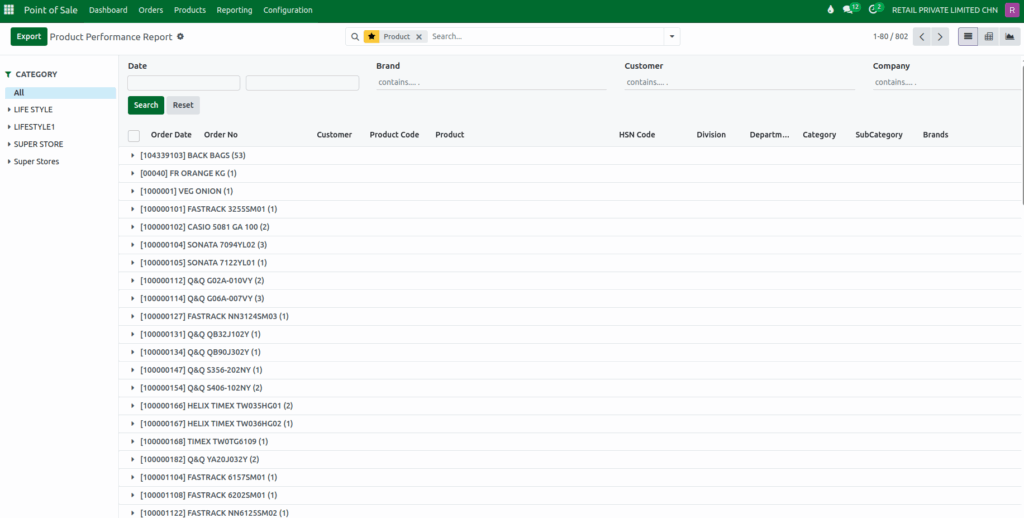Select the All category

coord(61,93)
